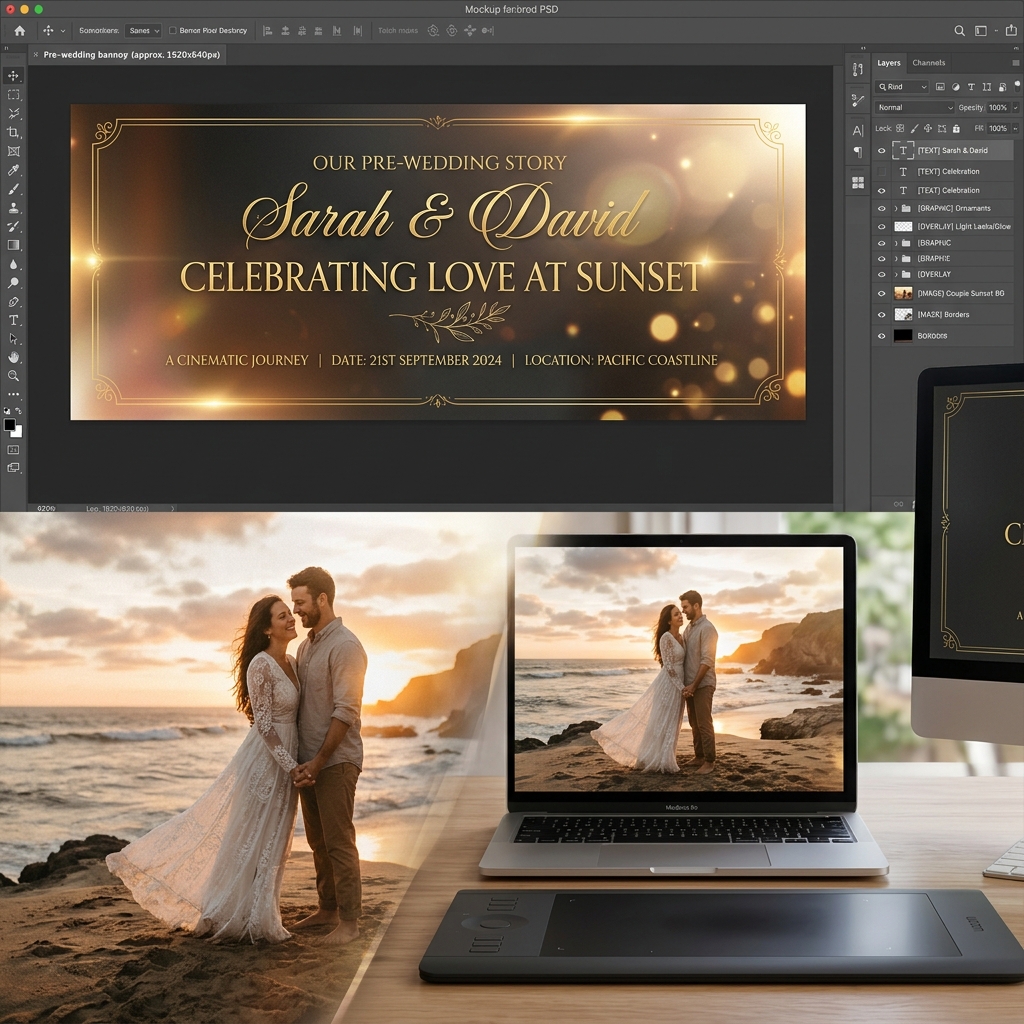Switch to the Layers tab
The height and width of the screenshot is (1024, 1024).
888,63
